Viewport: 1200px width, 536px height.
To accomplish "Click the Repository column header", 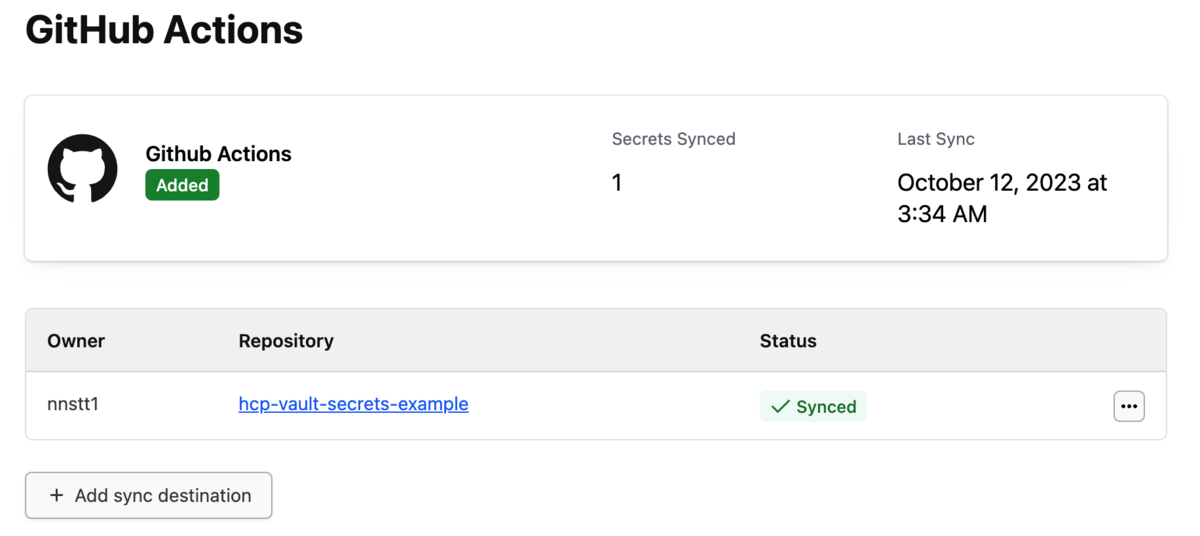I will (x=286, y=341).
